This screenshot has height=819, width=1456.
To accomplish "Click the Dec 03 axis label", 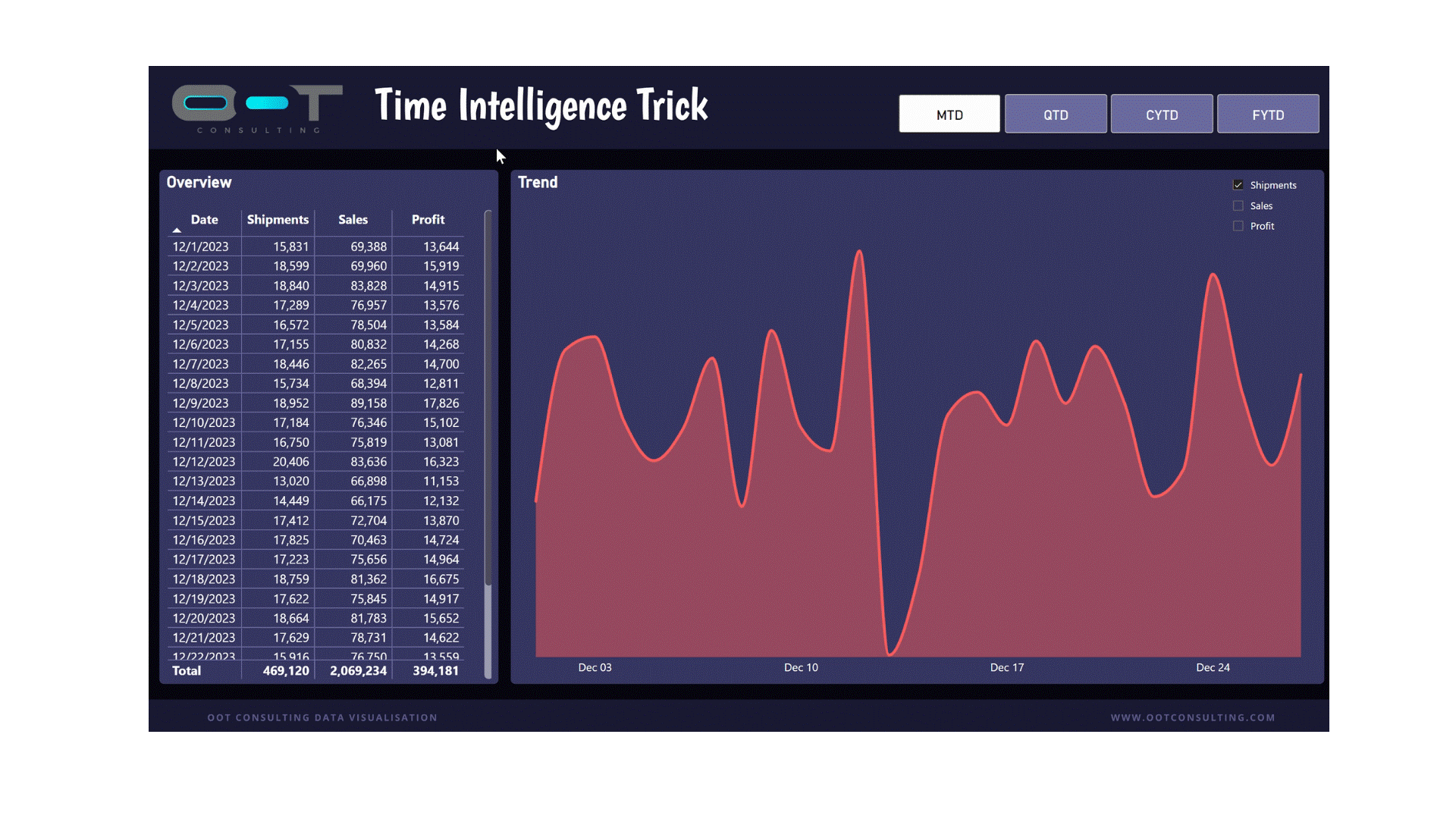I will (595, 668).
